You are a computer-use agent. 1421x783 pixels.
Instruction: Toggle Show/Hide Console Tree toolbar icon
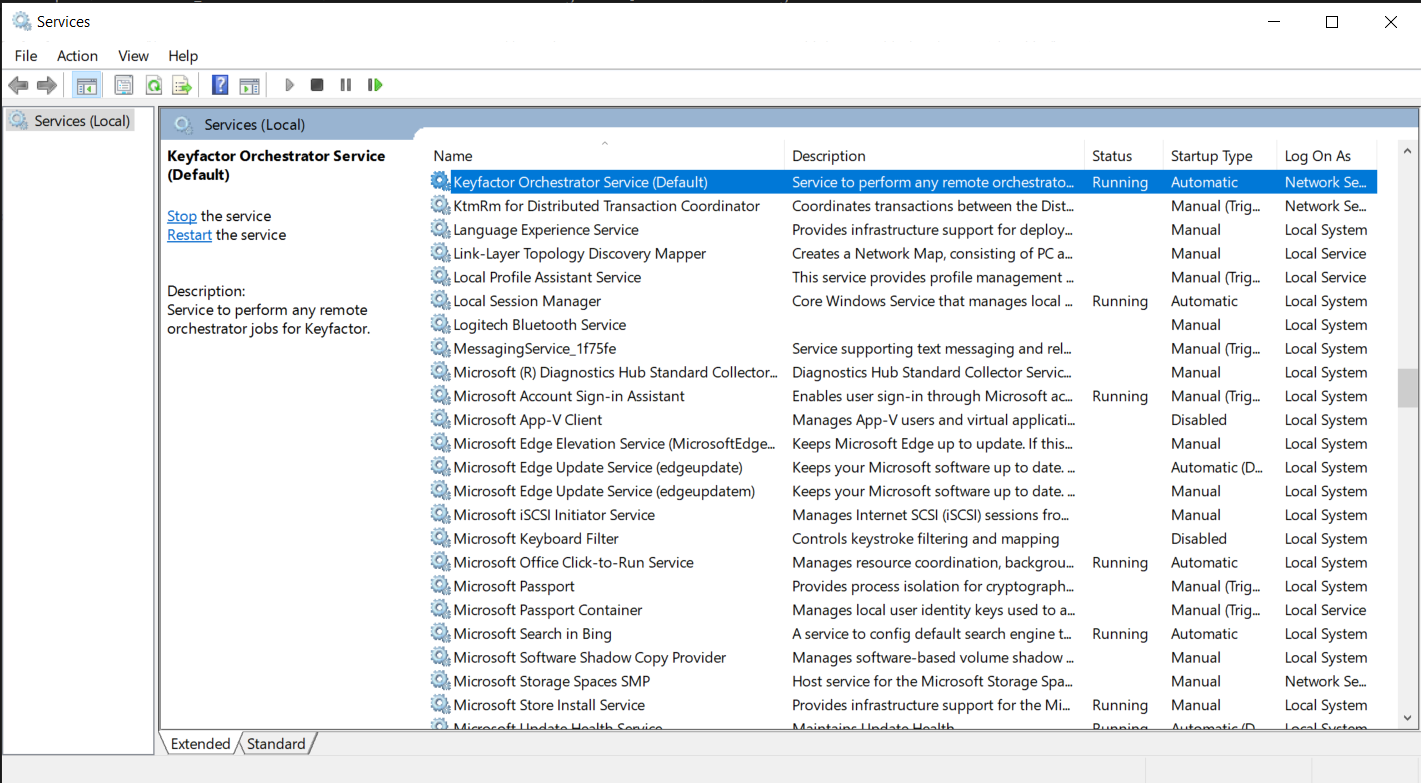click(x=86, y=86)
